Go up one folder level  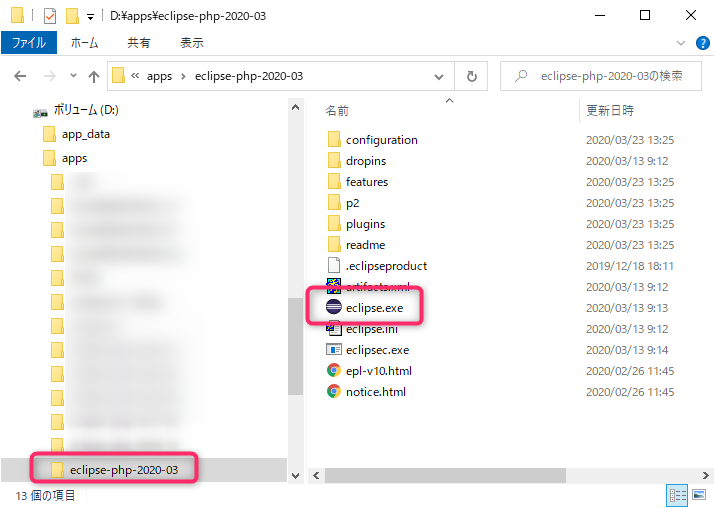[x=94, y=76]
